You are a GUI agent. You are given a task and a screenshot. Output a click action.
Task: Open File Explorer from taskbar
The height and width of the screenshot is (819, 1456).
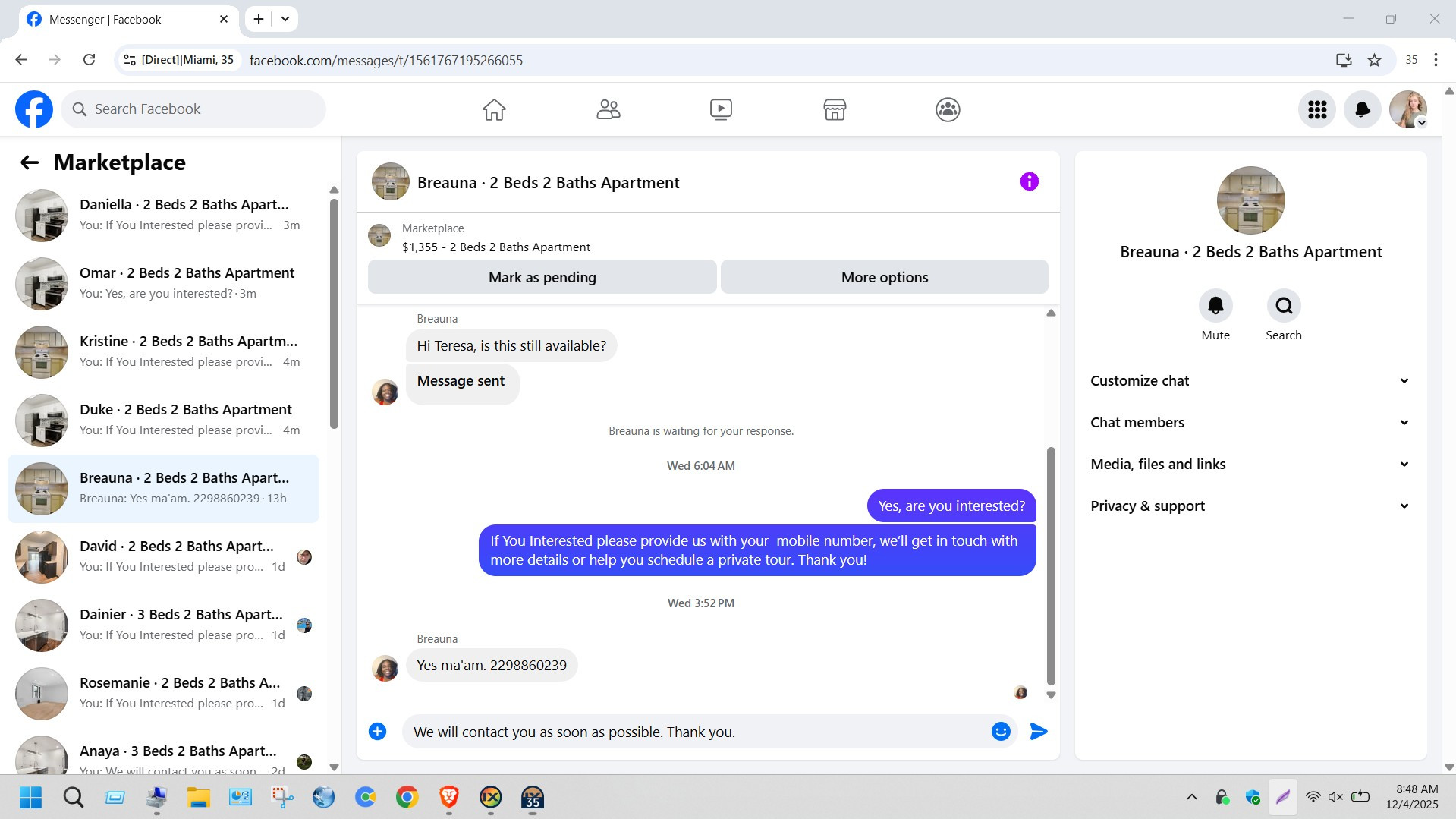pyautogui.click(x=198, y=797)
